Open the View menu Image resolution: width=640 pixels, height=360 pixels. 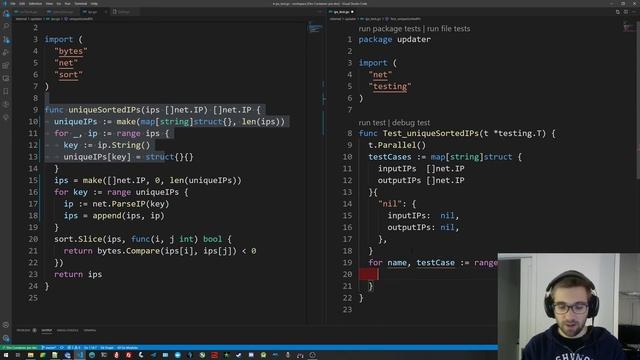[x=49, y=4]
